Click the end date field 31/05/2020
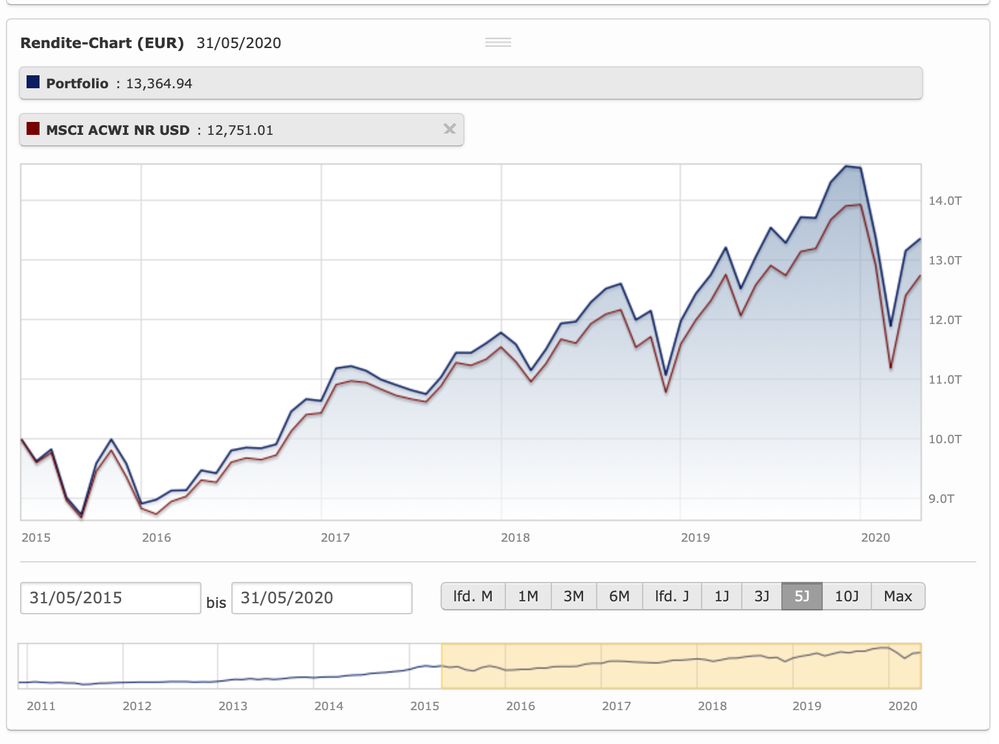This screenshot has height=744, width=999. click(321, 598)
